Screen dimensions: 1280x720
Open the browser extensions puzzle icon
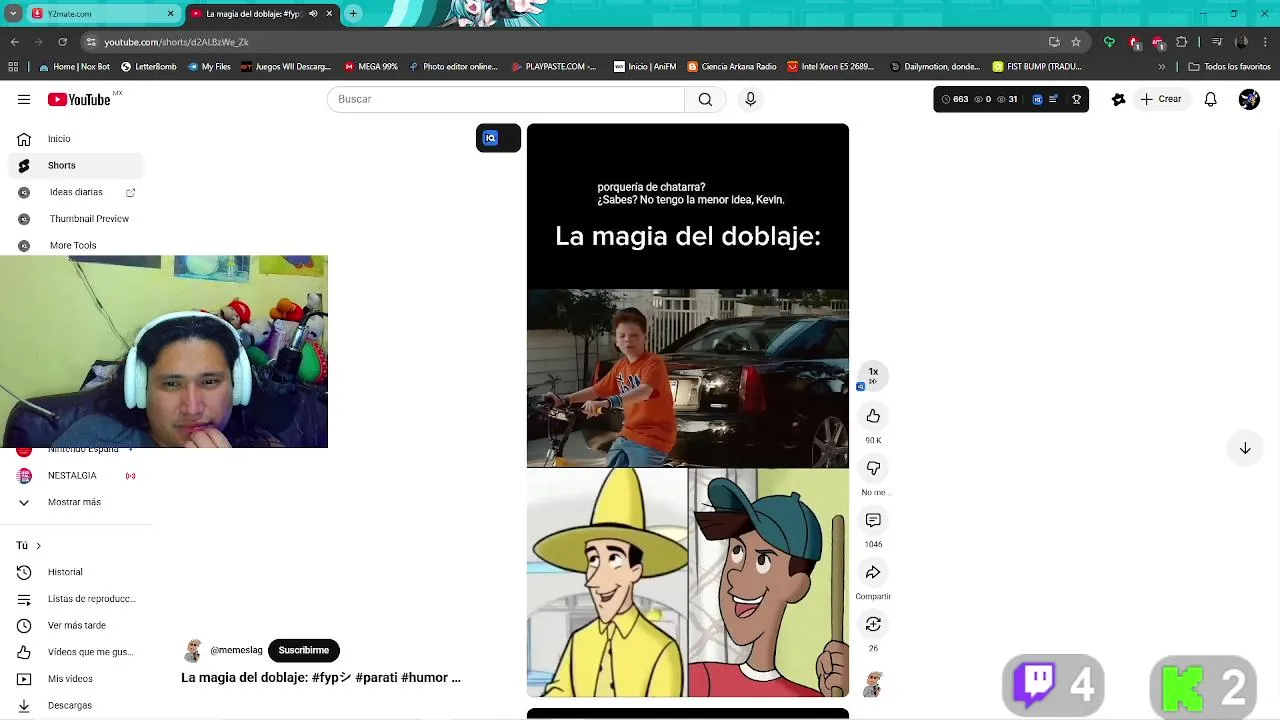[1182, 42]
